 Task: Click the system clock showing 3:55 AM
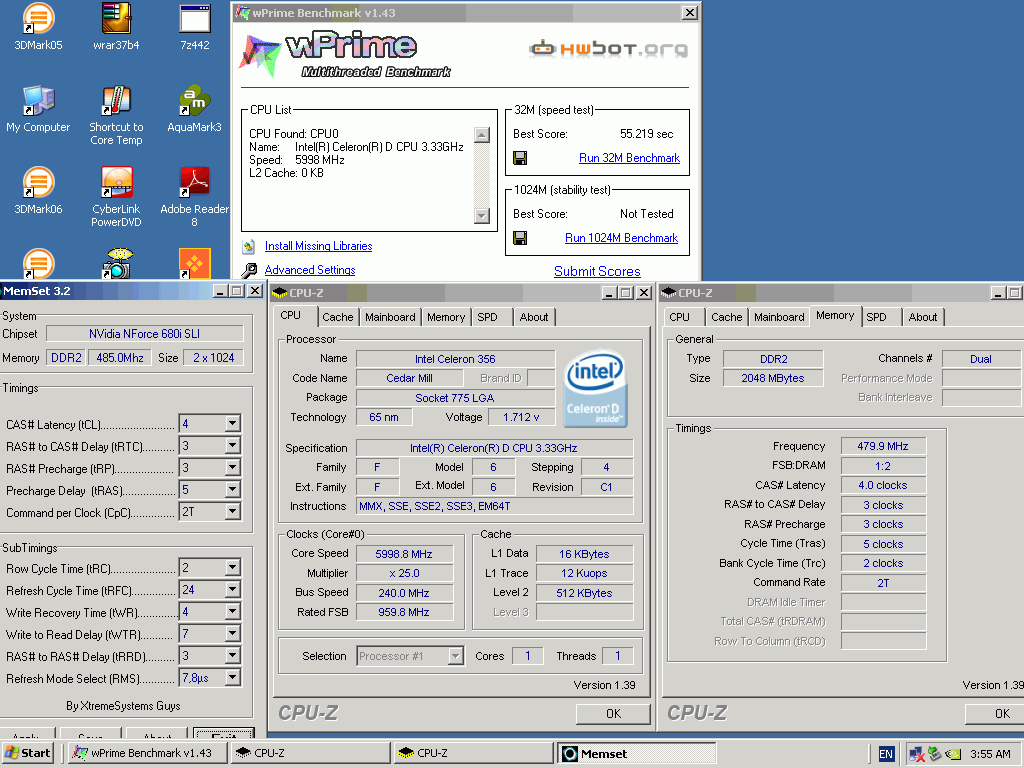[990, 754]
